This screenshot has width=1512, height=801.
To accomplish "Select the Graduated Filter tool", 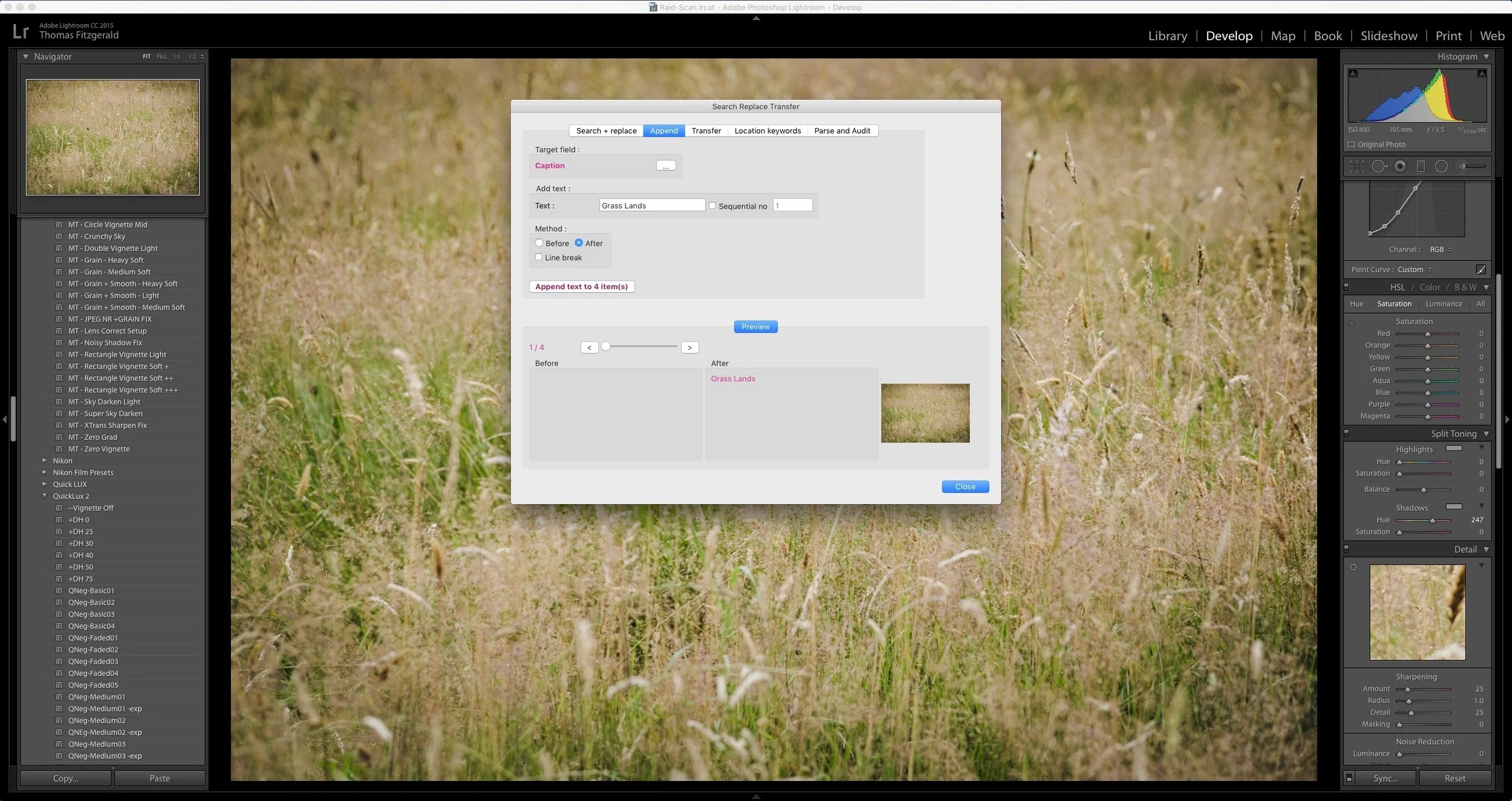I will pyautogui.click(x=1421, y=166).
